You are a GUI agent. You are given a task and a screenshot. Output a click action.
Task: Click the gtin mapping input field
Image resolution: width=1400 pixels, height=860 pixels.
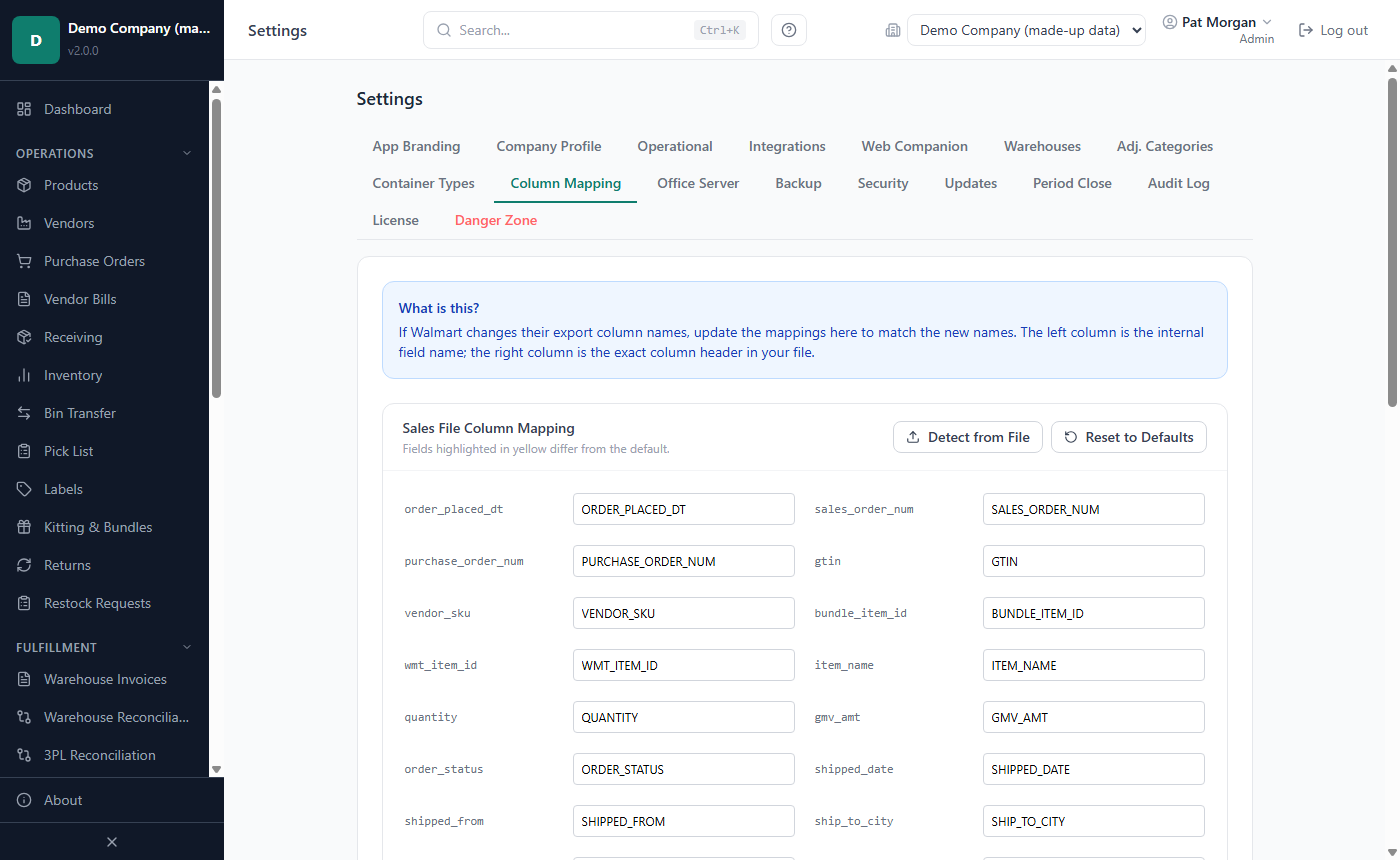[x=1094, y=561]
